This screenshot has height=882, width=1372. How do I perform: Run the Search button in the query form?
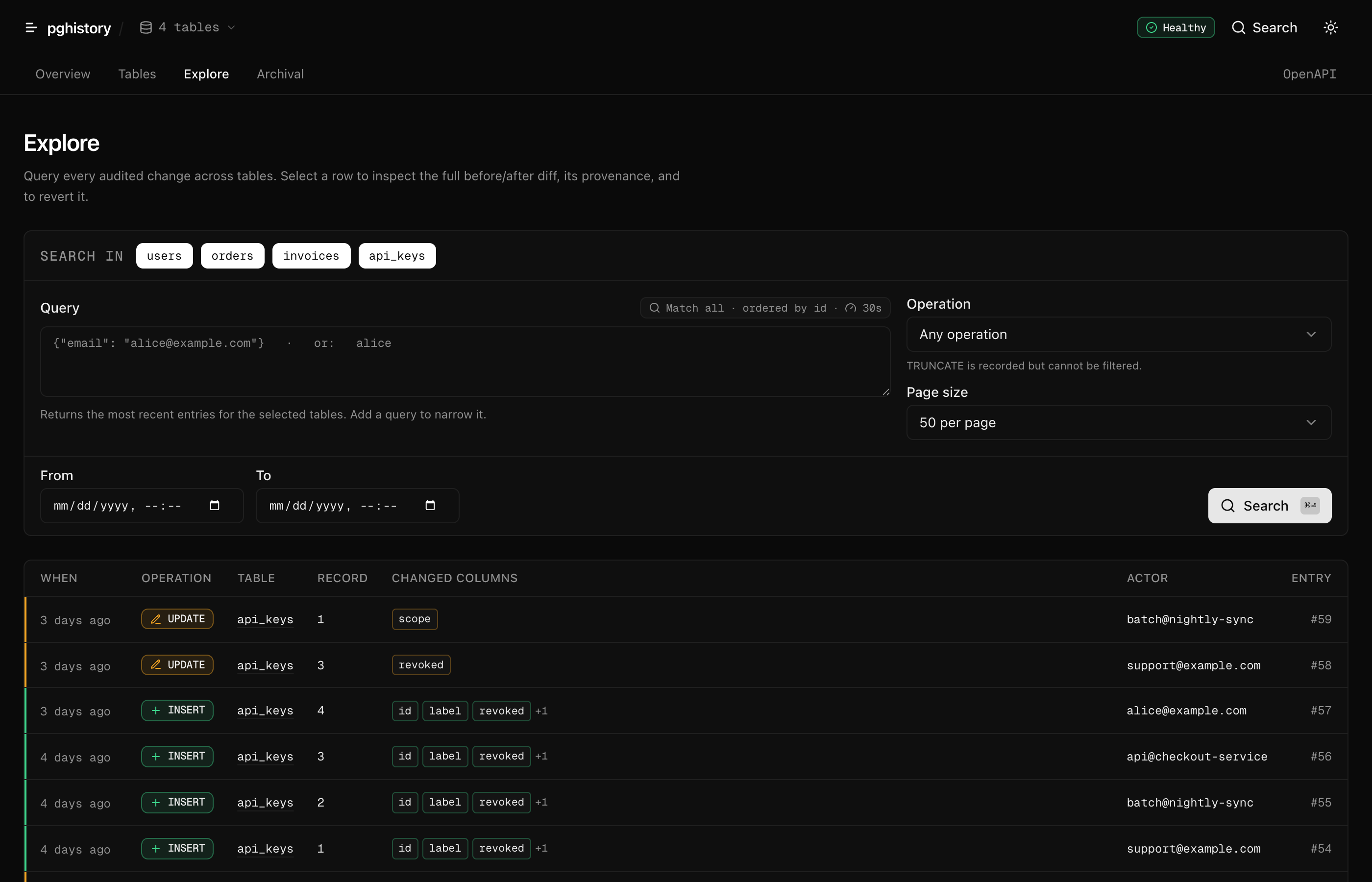click(1270, 506)
